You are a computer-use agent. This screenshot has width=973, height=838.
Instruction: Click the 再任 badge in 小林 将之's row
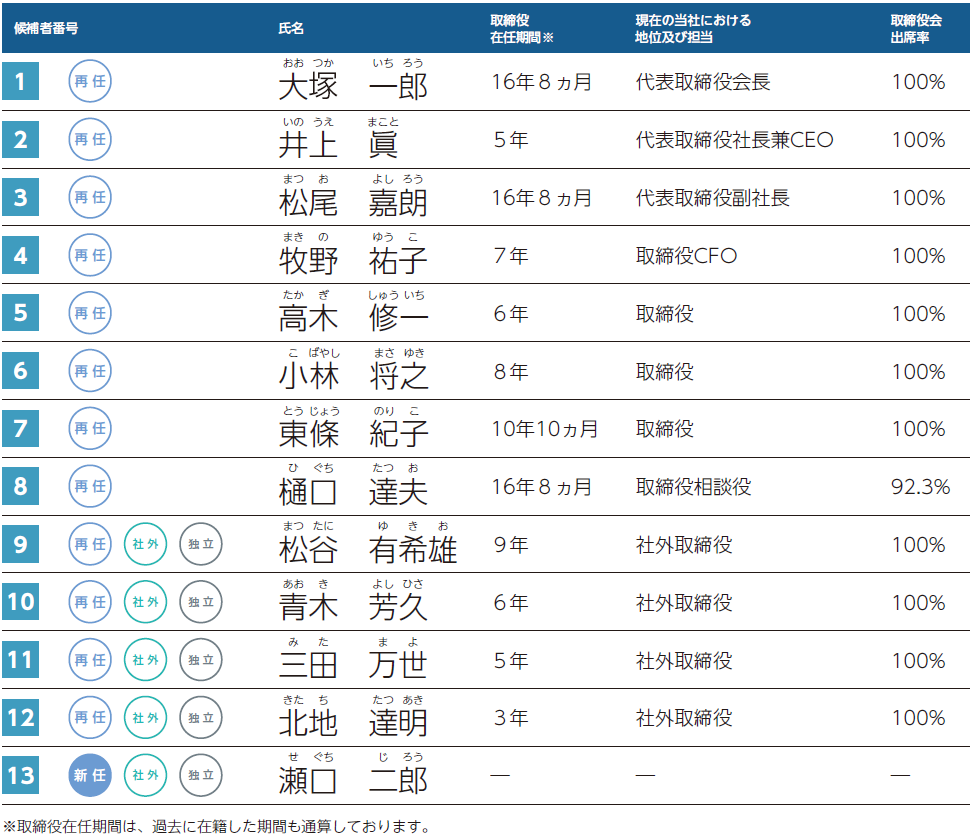click(x=90, y=371)
